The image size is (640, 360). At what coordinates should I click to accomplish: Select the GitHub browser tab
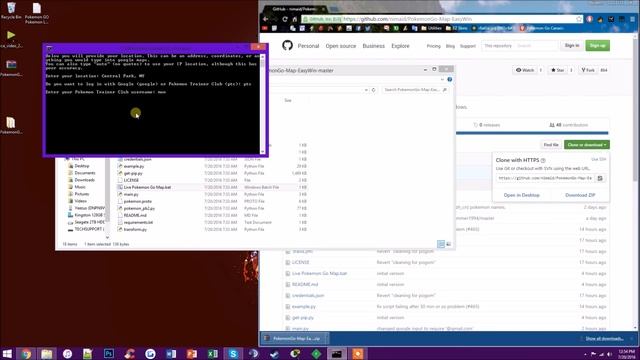click(296, 9)
